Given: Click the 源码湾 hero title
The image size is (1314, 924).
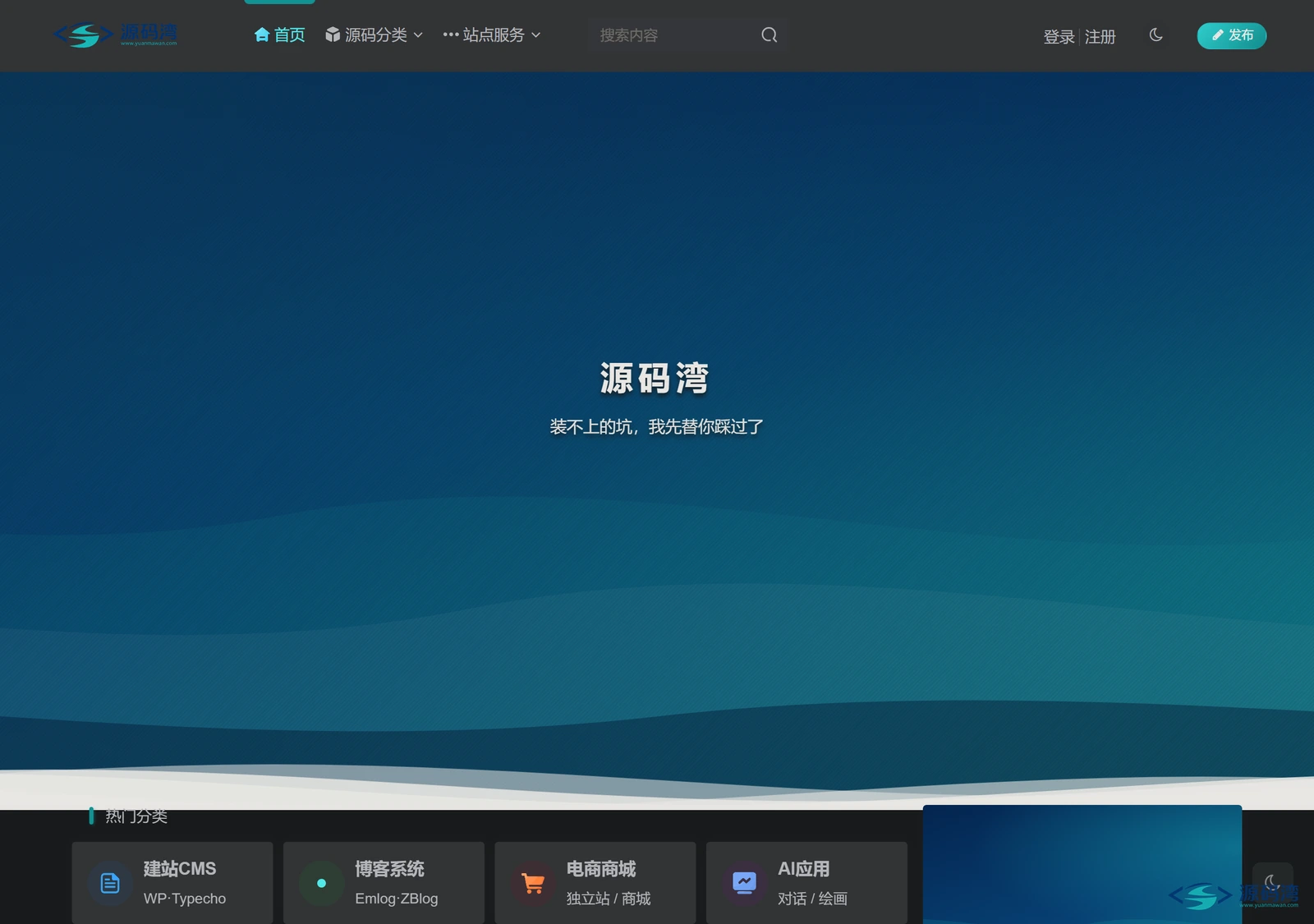Looking at the screenshot, I should [x=654, y=379].
